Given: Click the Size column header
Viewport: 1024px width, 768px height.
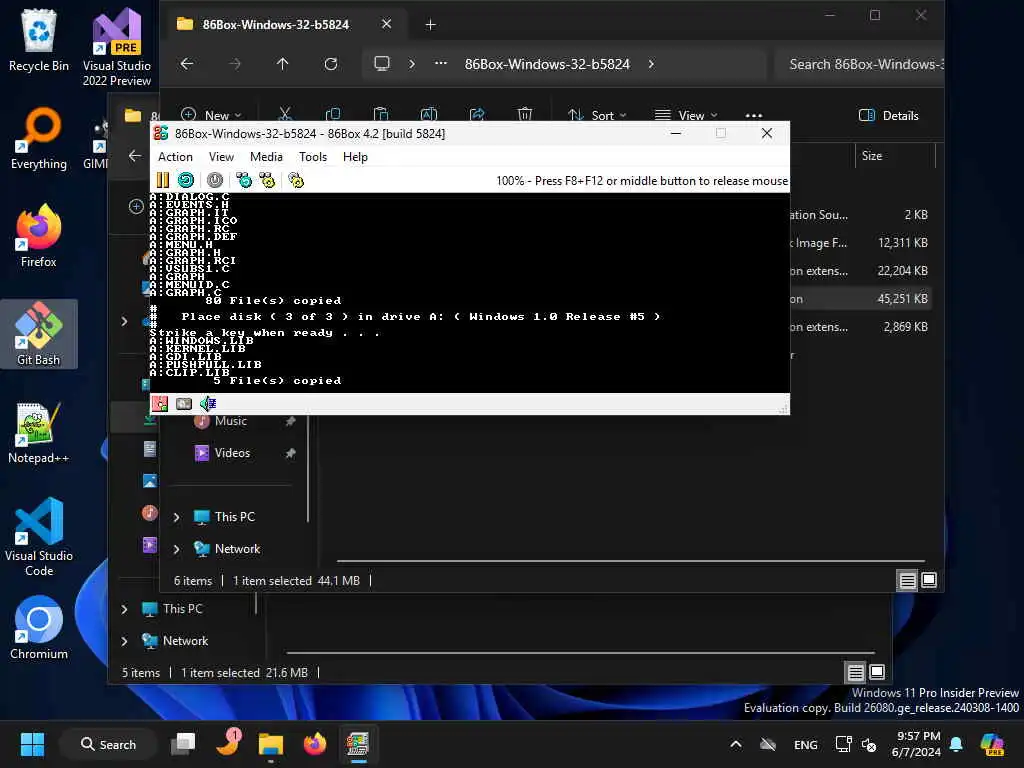Looking at the screenshot, I should [895, 155].
